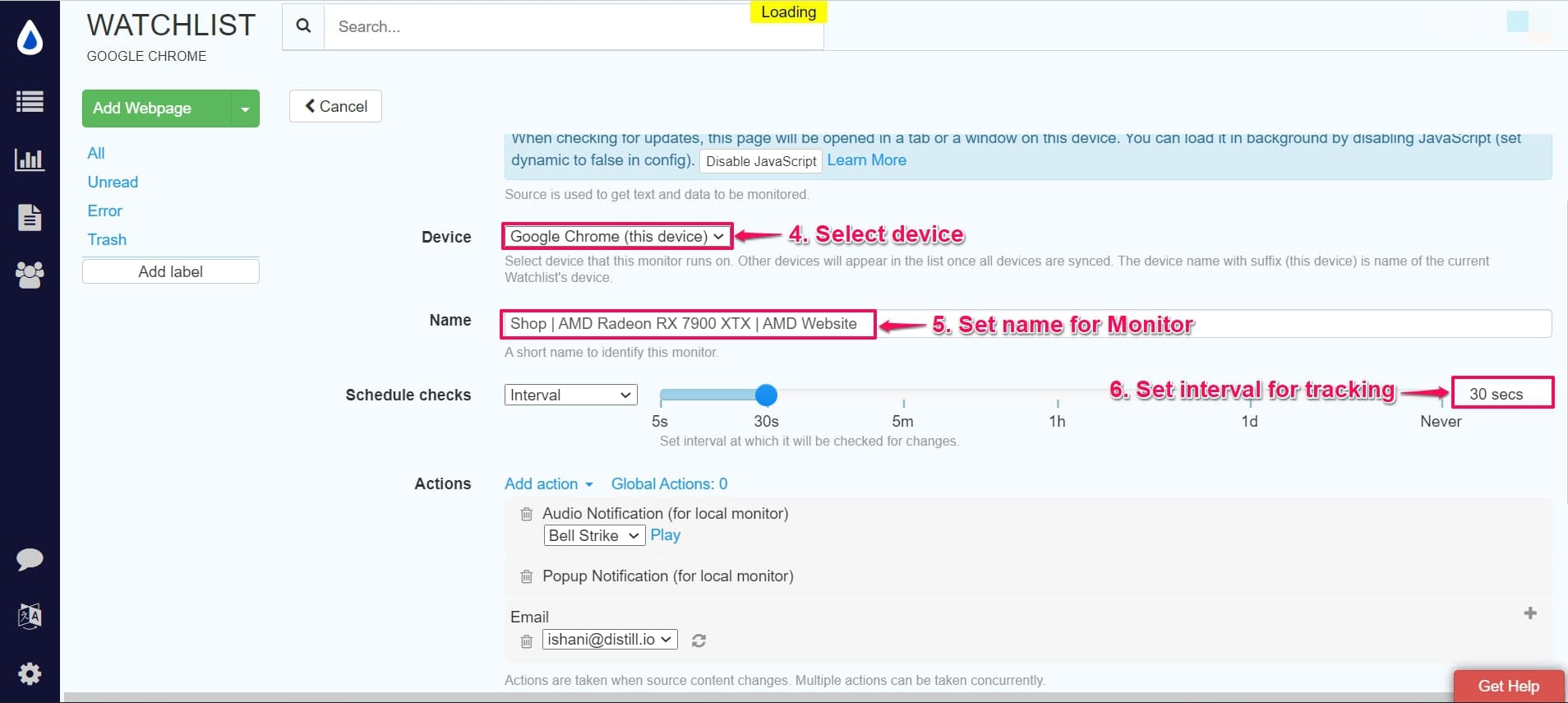Open the team members icon

[x=30, y=275]
